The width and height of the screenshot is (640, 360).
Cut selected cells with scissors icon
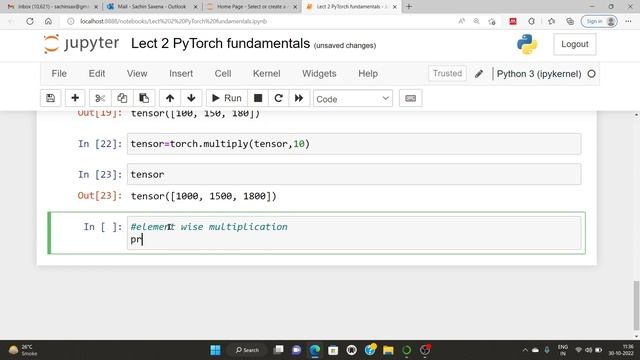tap(100, 98)
